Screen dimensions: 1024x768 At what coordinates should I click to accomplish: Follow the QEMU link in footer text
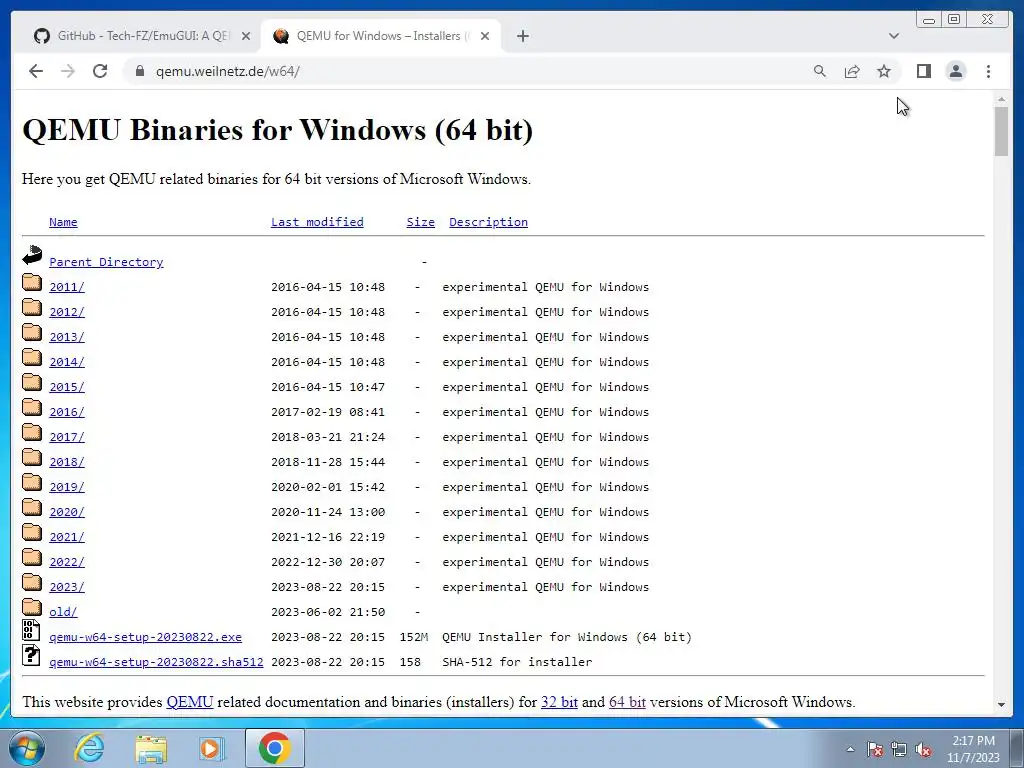click(190, 702)
